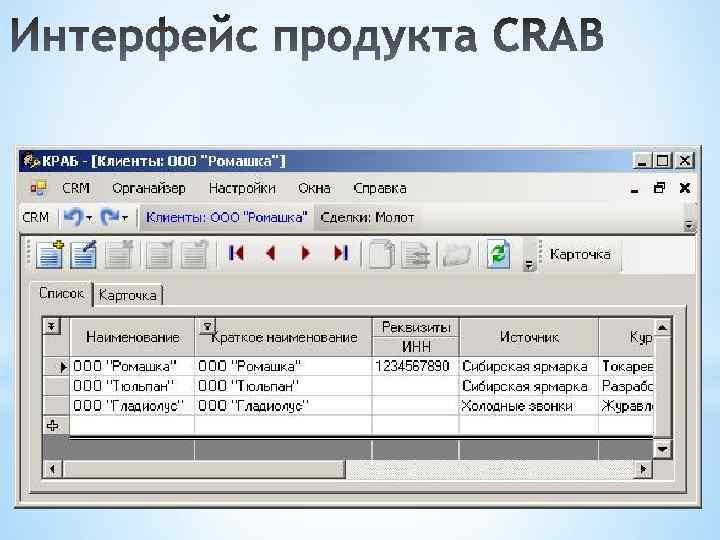This screenshot has width=720, height=540.
Task: Click the Краткое наименование column header
Action: 283,338
